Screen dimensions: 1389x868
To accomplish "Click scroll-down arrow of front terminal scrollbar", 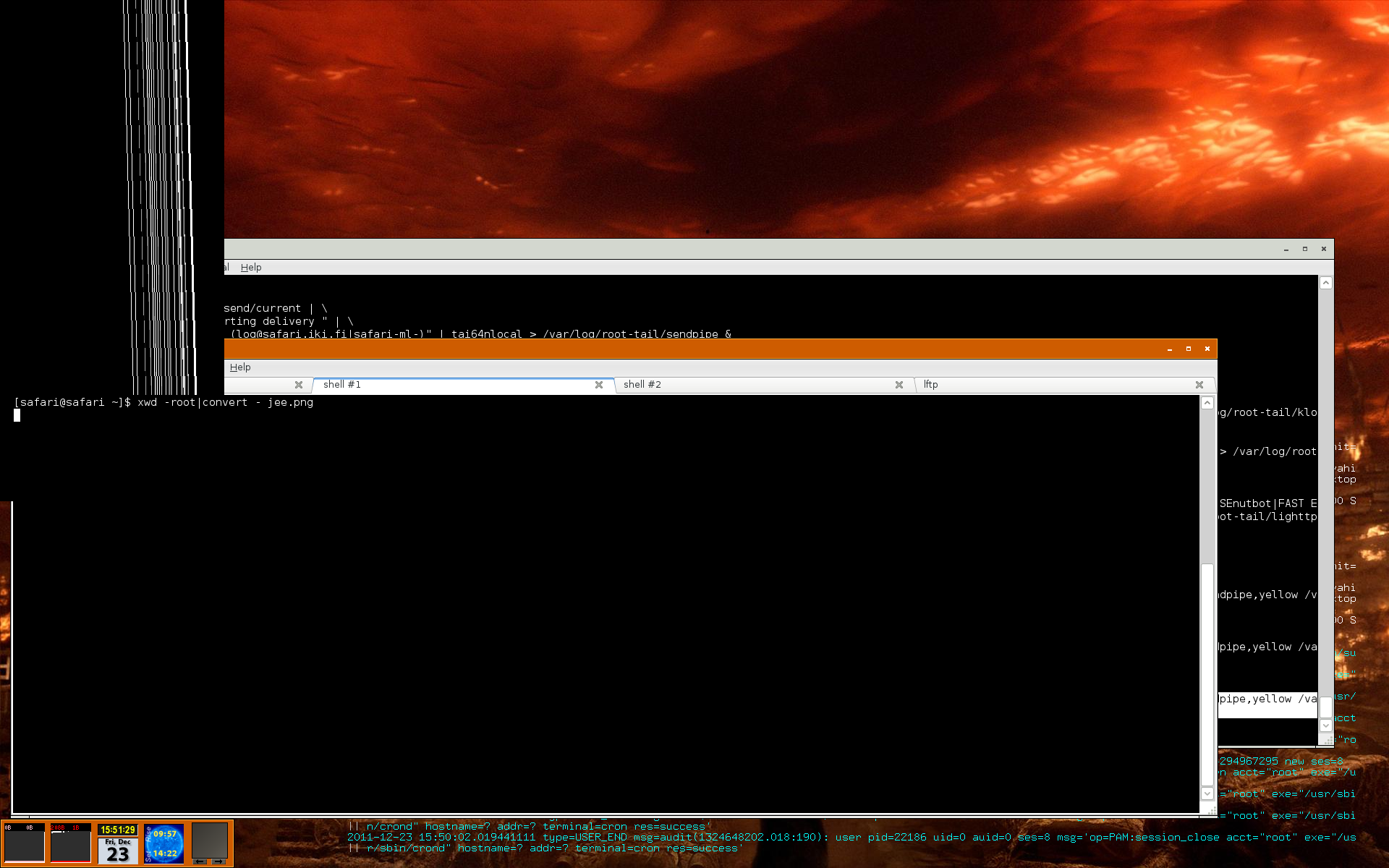I will pos(1207,793).
